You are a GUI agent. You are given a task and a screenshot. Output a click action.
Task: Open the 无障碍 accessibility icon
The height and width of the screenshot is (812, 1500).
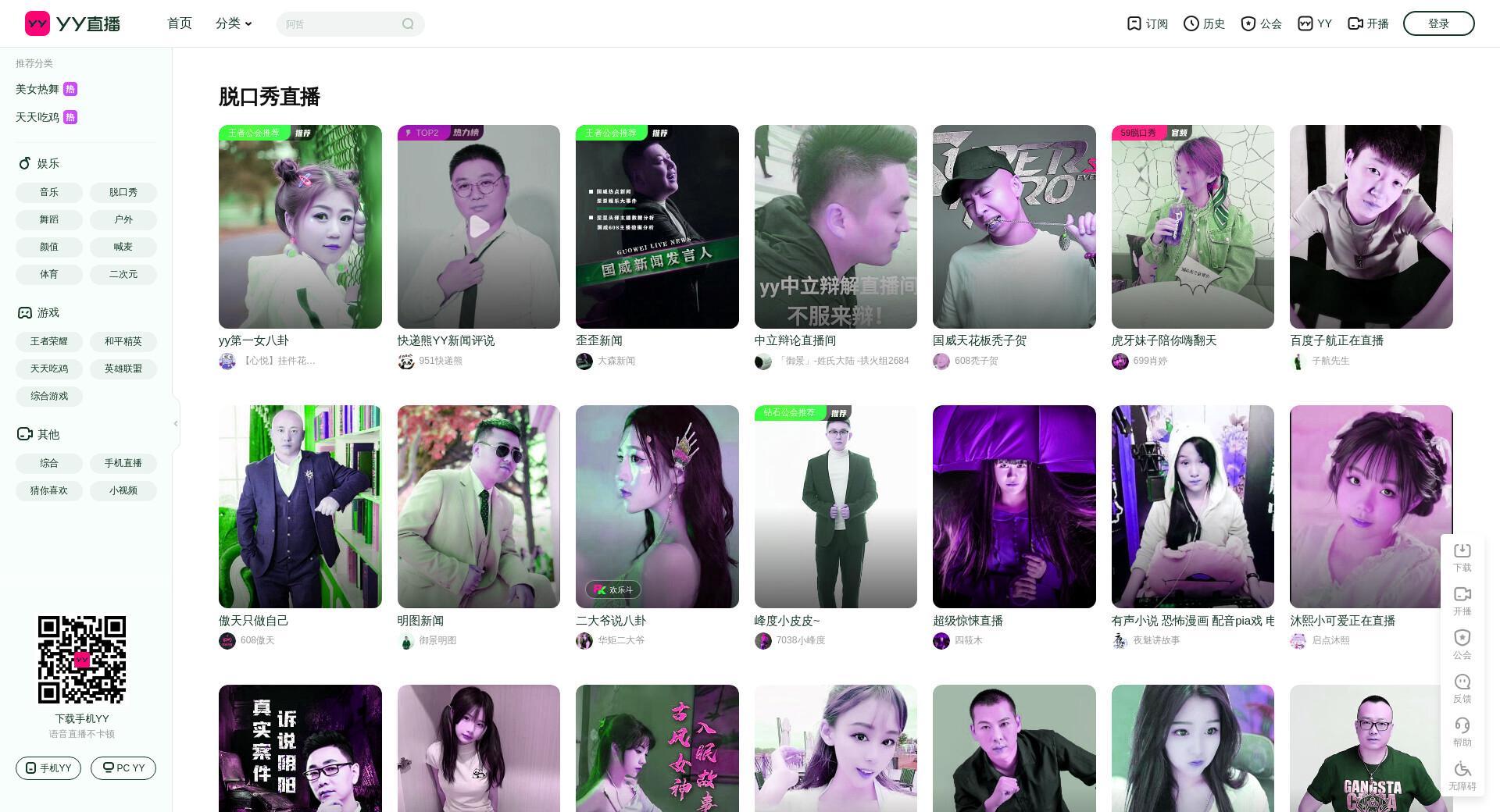[x=1462, y=769]
